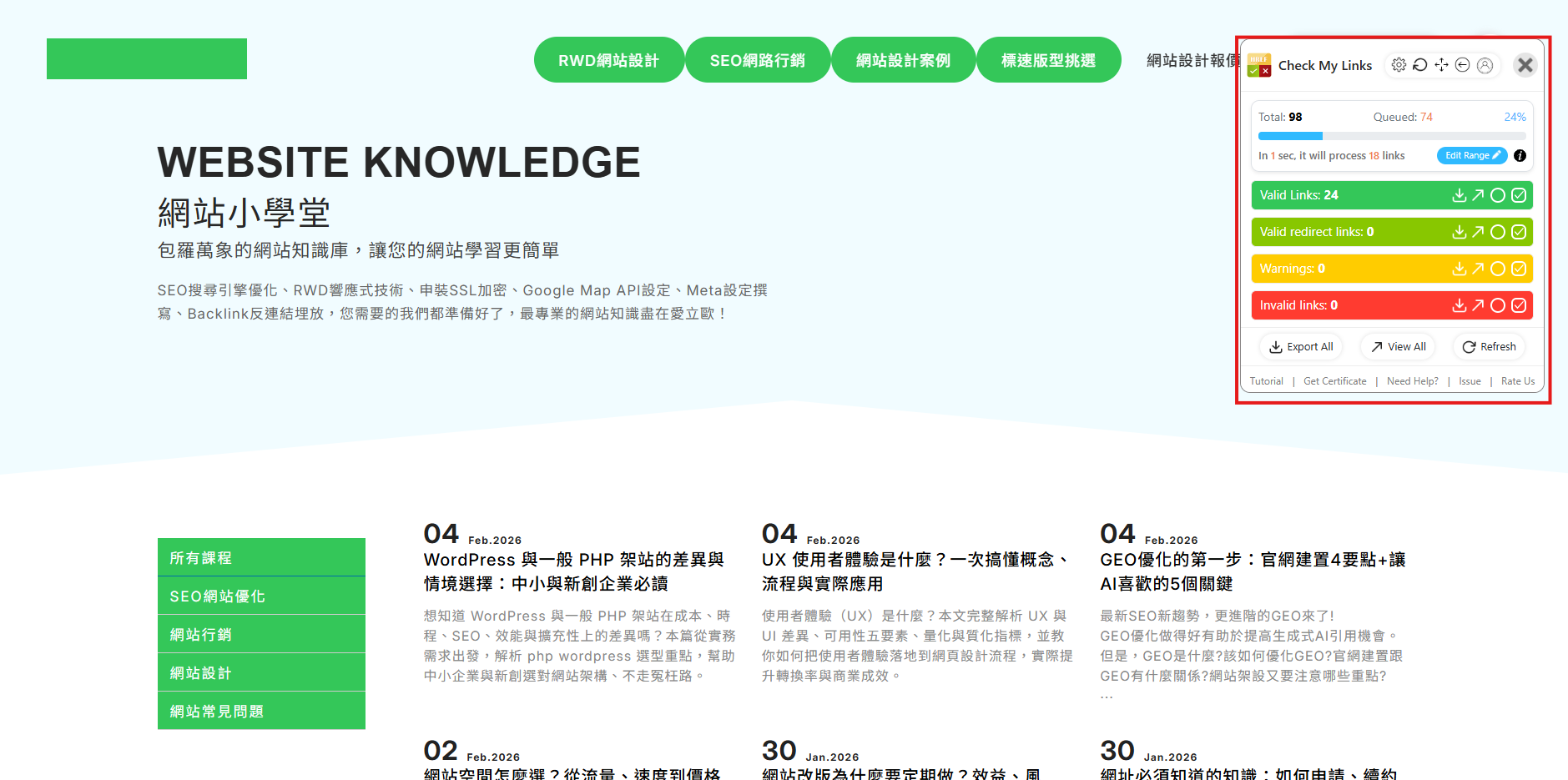This screenshot has height=780, width=1568.
Task: Click the info icon beside Edit Range
Action: tap(1520, 156)
